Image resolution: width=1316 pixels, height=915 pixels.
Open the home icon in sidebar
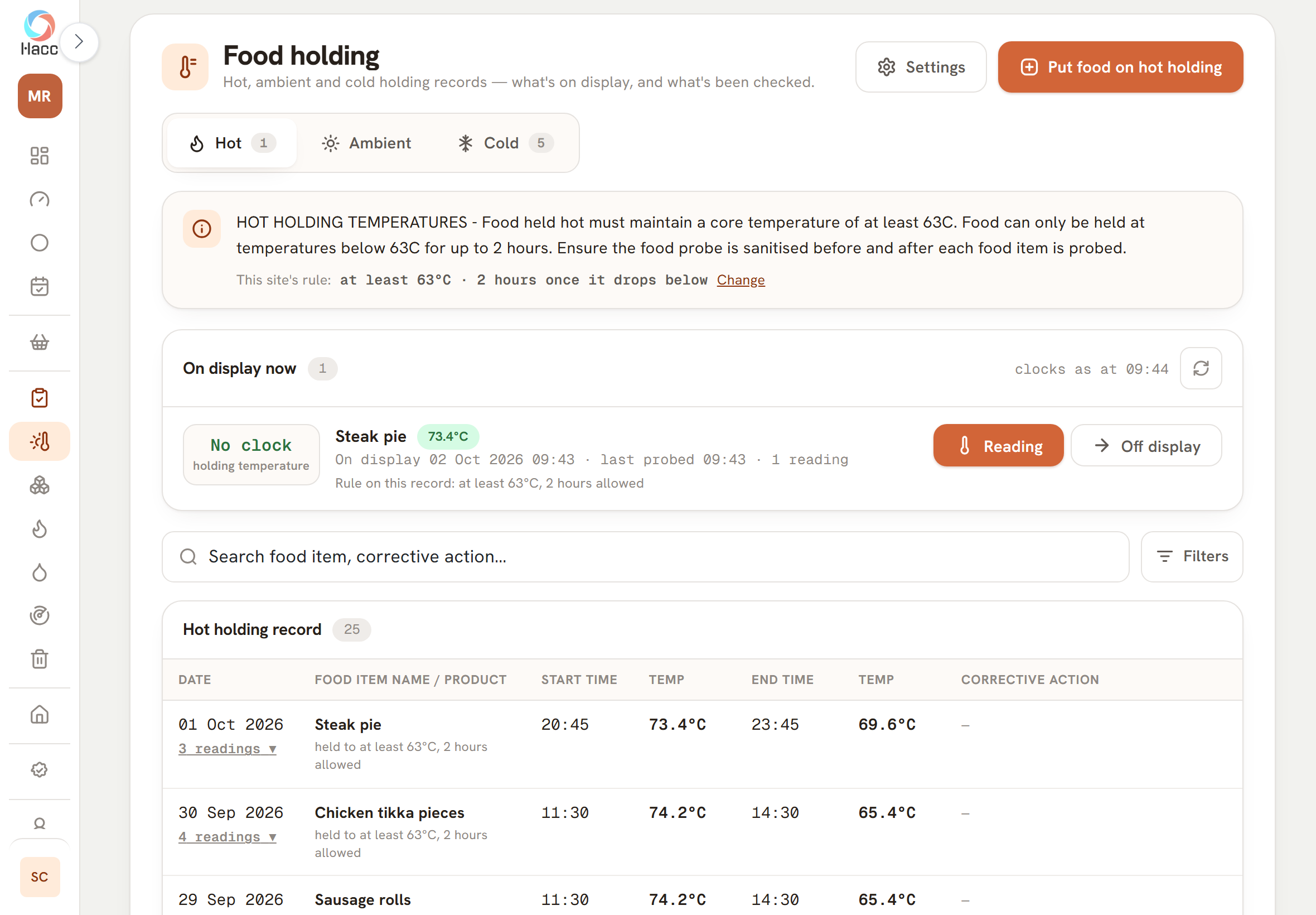[40, 714]
